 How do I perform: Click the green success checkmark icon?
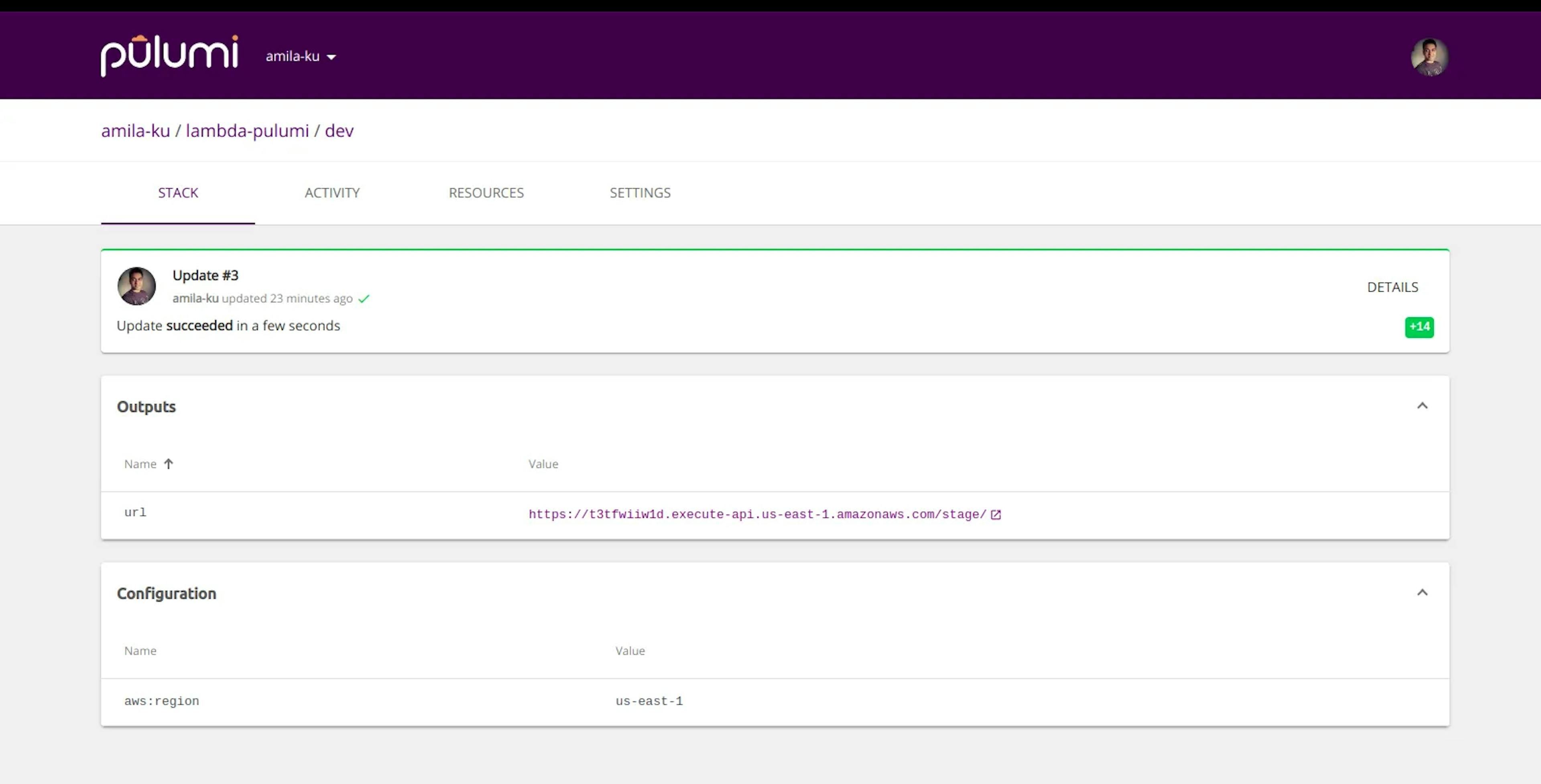click(x=364, y=299)
